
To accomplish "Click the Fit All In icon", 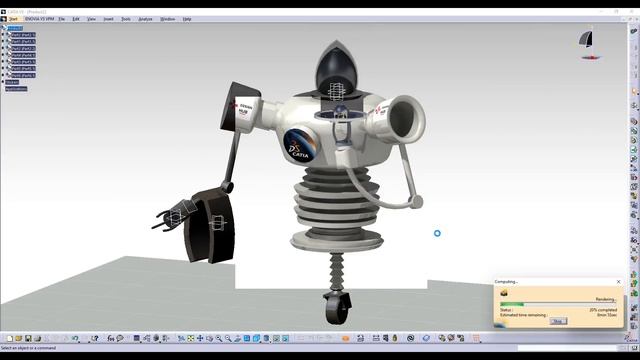I will point(191,338).
